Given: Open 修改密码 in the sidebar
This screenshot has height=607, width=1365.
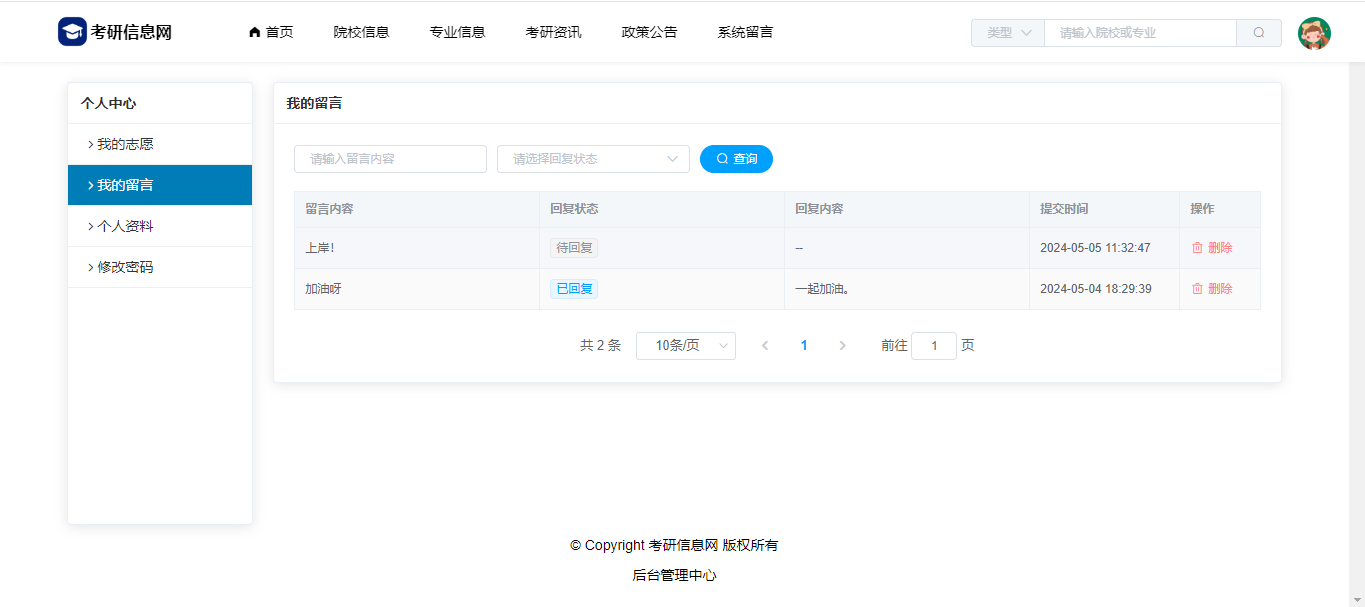Looking at the screenshot, I should (125, 267).
